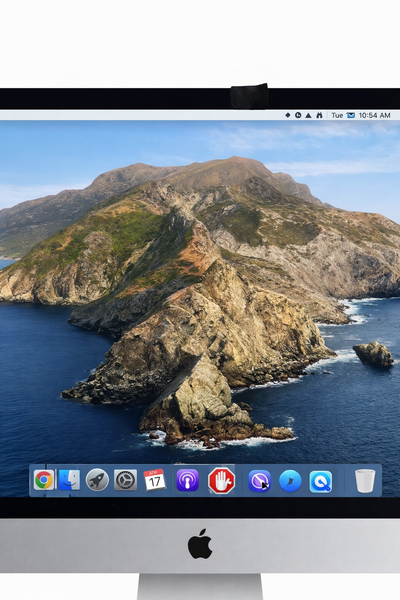The image size is (400, 600).
Task: Open the circular clock menu bar icon
Action: 298,115
